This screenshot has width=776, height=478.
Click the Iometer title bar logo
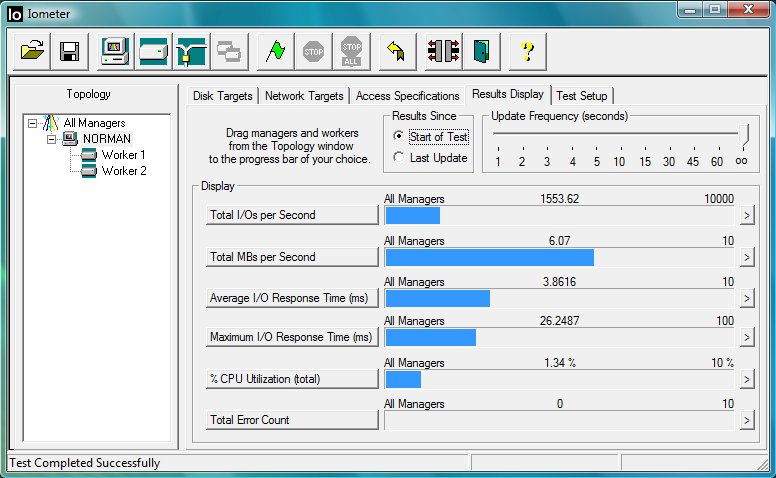click(x=15, y=14)
